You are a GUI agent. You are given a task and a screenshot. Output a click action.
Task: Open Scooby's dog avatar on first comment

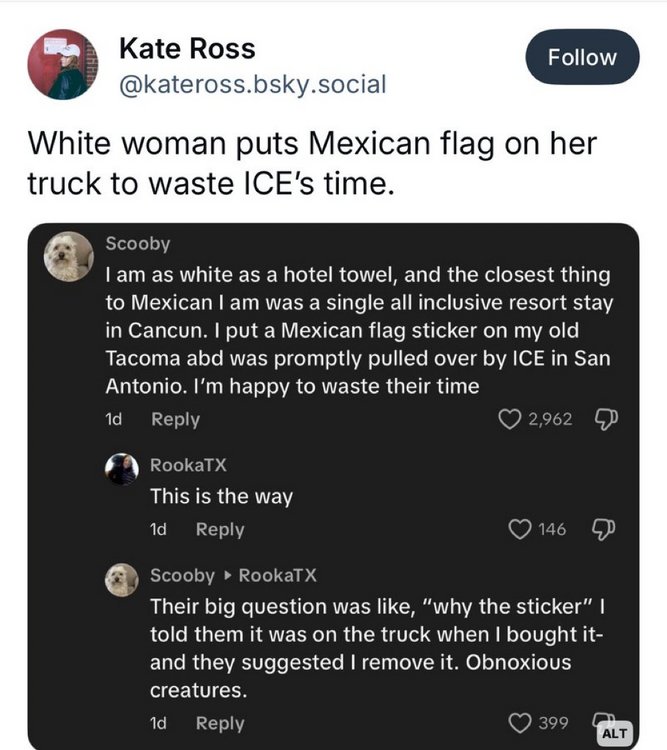tap(70, 258)
